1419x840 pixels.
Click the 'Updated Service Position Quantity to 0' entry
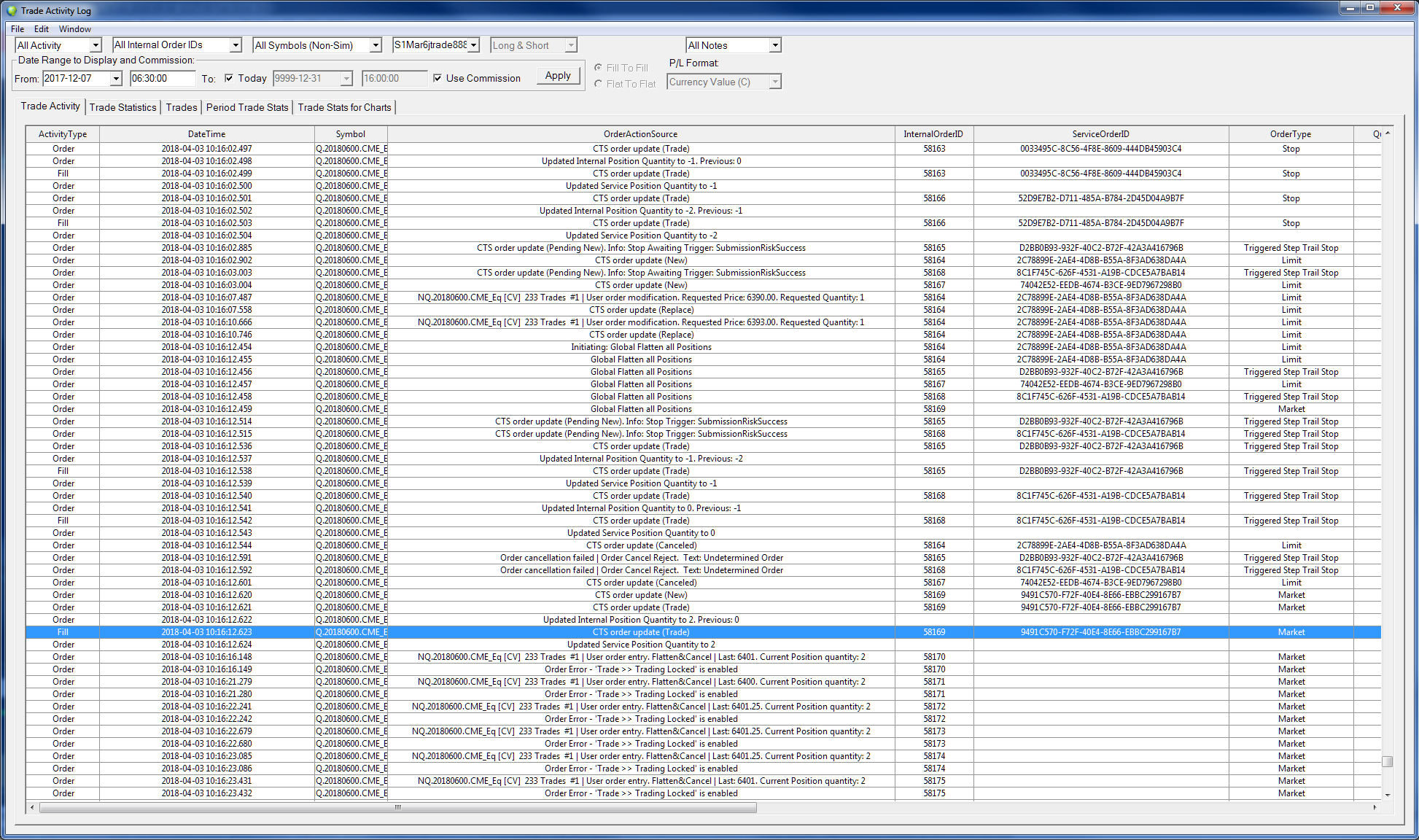click(x=641, y=533)
